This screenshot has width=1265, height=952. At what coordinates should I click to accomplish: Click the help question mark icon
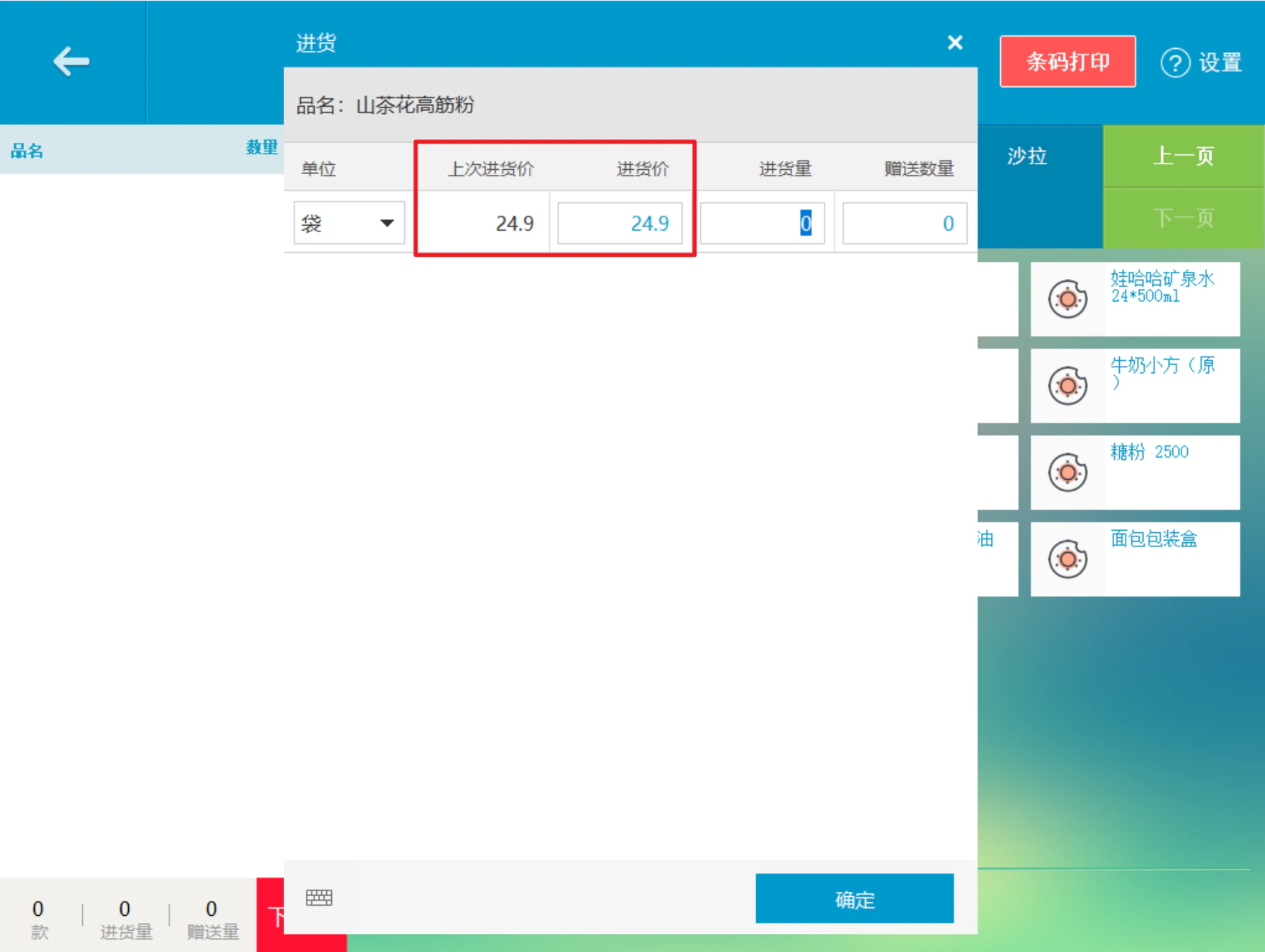[1175, 62]
